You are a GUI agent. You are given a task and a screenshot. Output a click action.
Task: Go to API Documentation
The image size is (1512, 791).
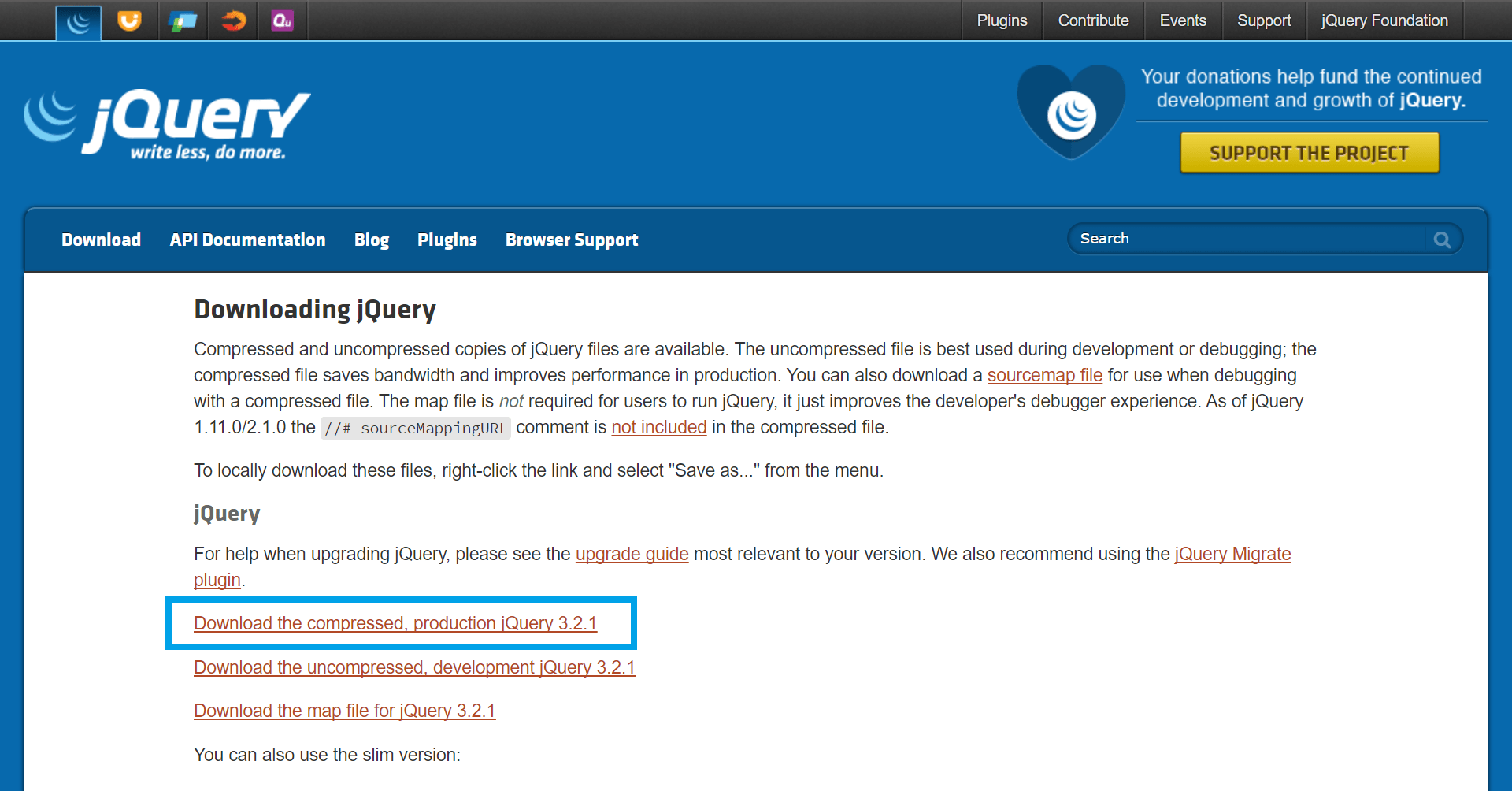coord(247,240)
